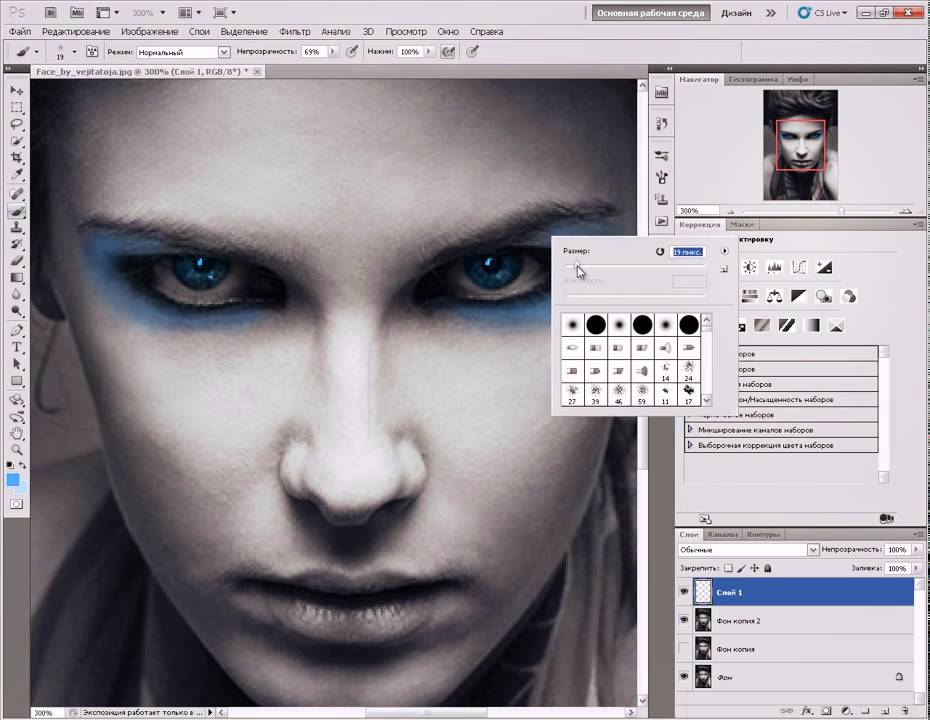
Task: Open the foreground color swatch
Action: (13, 480)
